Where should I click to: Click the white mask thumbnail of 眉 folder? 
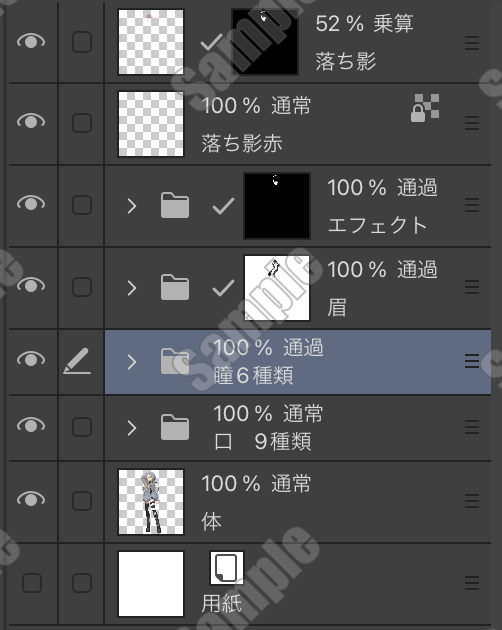(x=277, y=288)
